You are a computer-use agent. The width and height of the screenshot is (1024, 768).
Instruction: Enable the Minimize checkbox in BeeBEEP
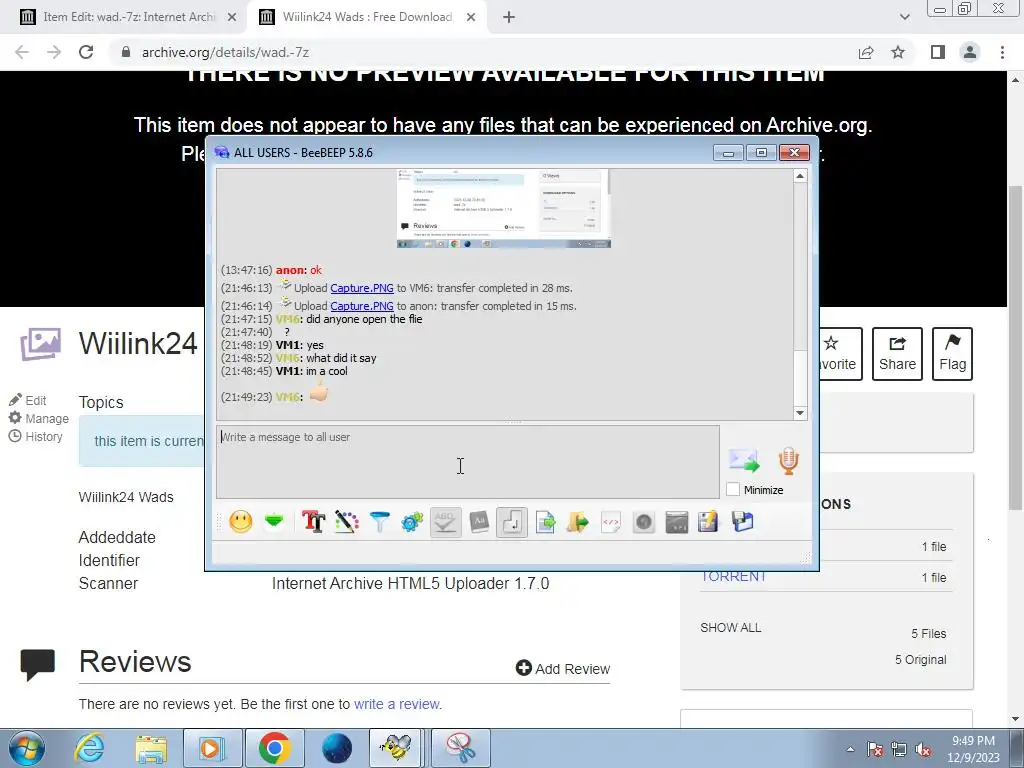coord(733,489)
